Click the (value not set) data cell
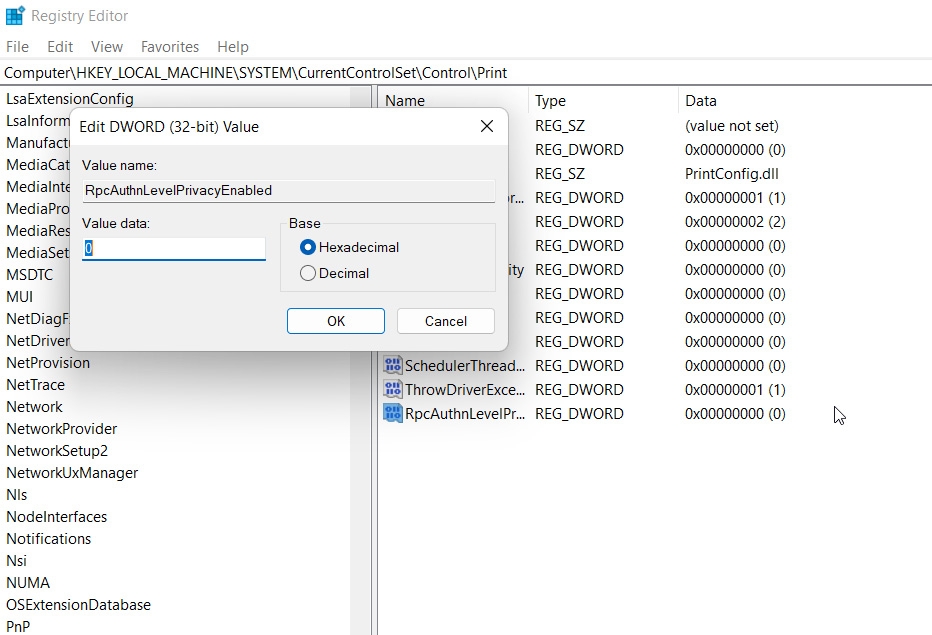Screen dimensions: 932x635 (732, 126)
